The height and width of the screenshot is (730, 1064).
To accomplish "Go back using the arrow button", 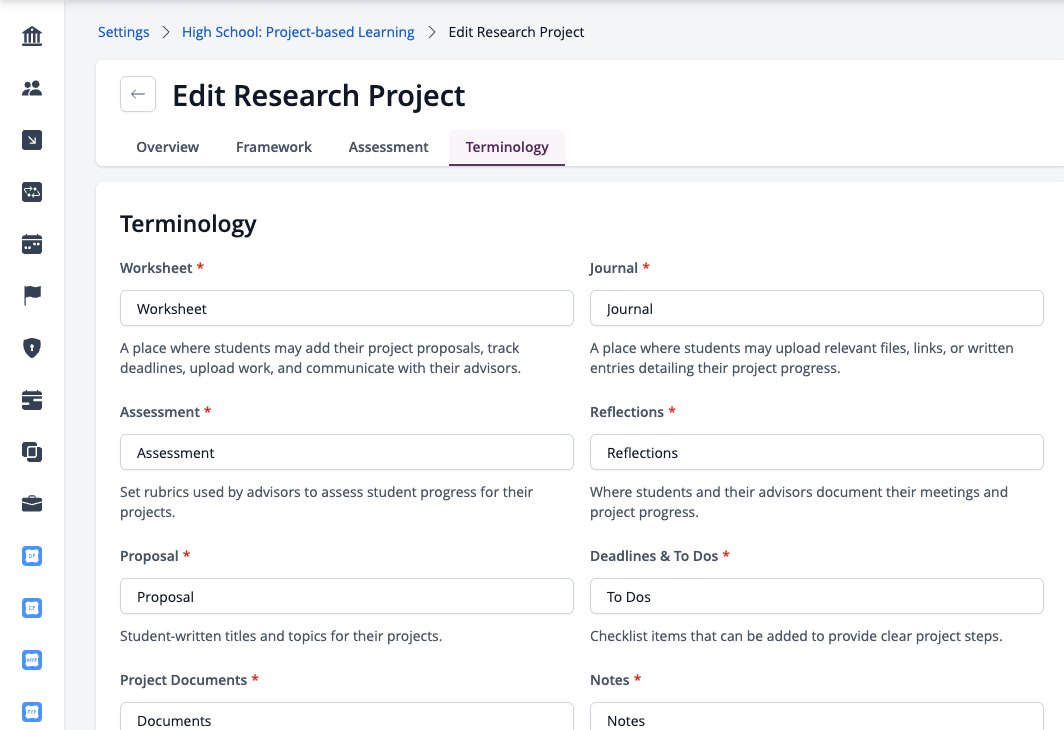I will (138, 94).
